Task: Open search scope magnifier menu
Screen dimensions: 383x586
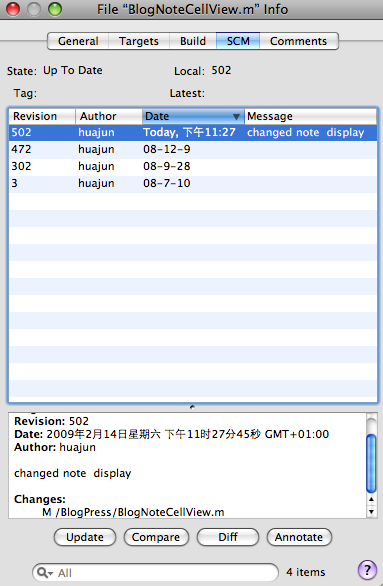Action: point(45,573)
